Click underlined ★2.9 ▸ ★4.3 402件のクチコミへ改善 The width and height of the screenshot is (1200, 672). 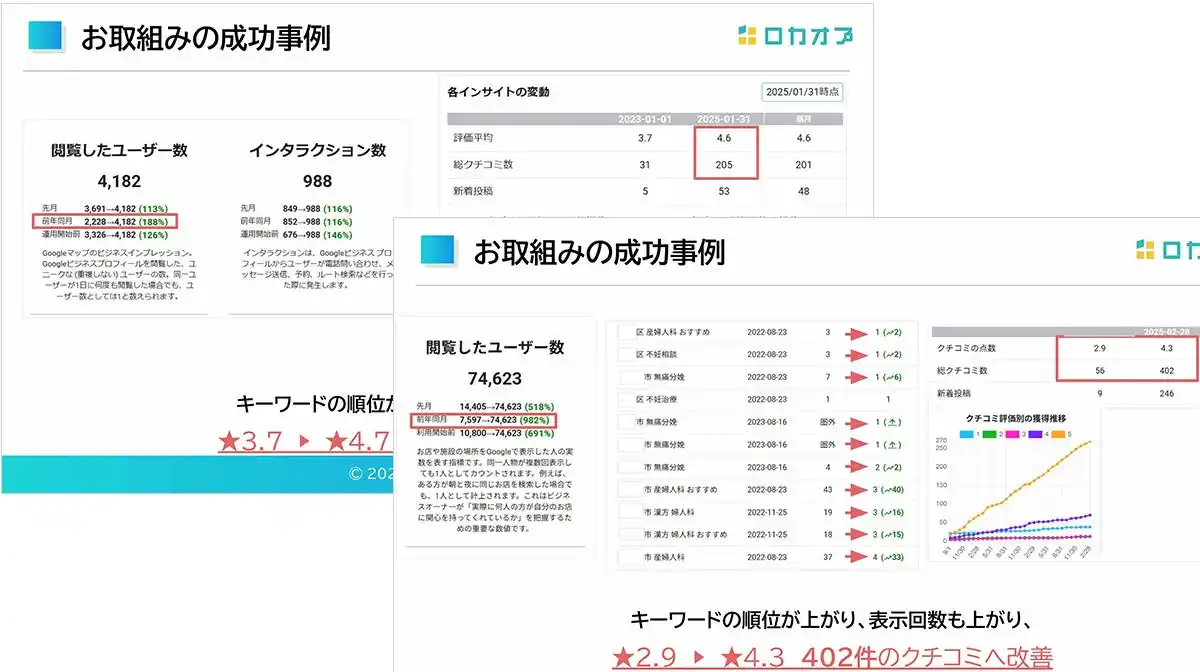click(832, 658)
